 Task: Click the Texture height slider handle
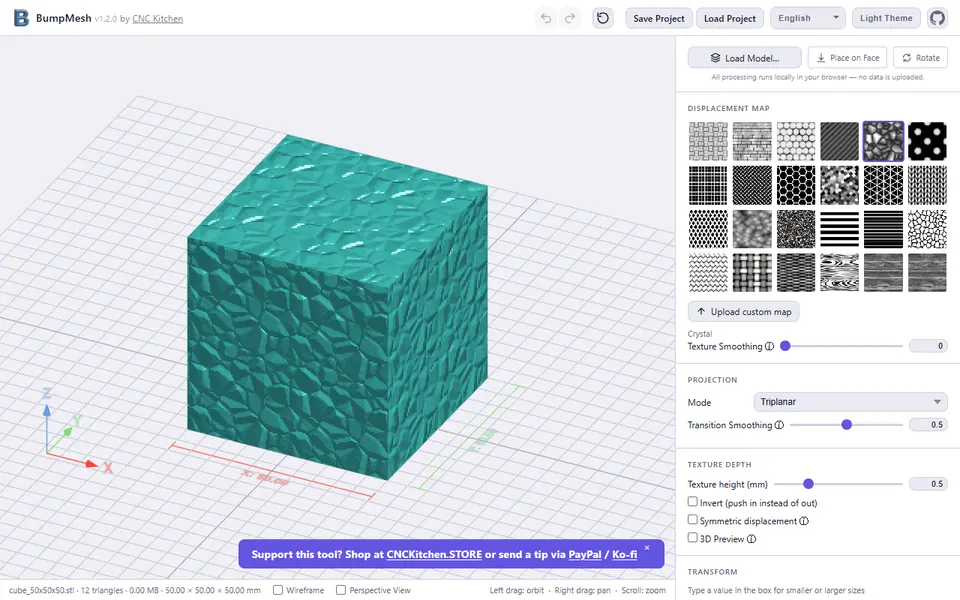coord(808,484)
